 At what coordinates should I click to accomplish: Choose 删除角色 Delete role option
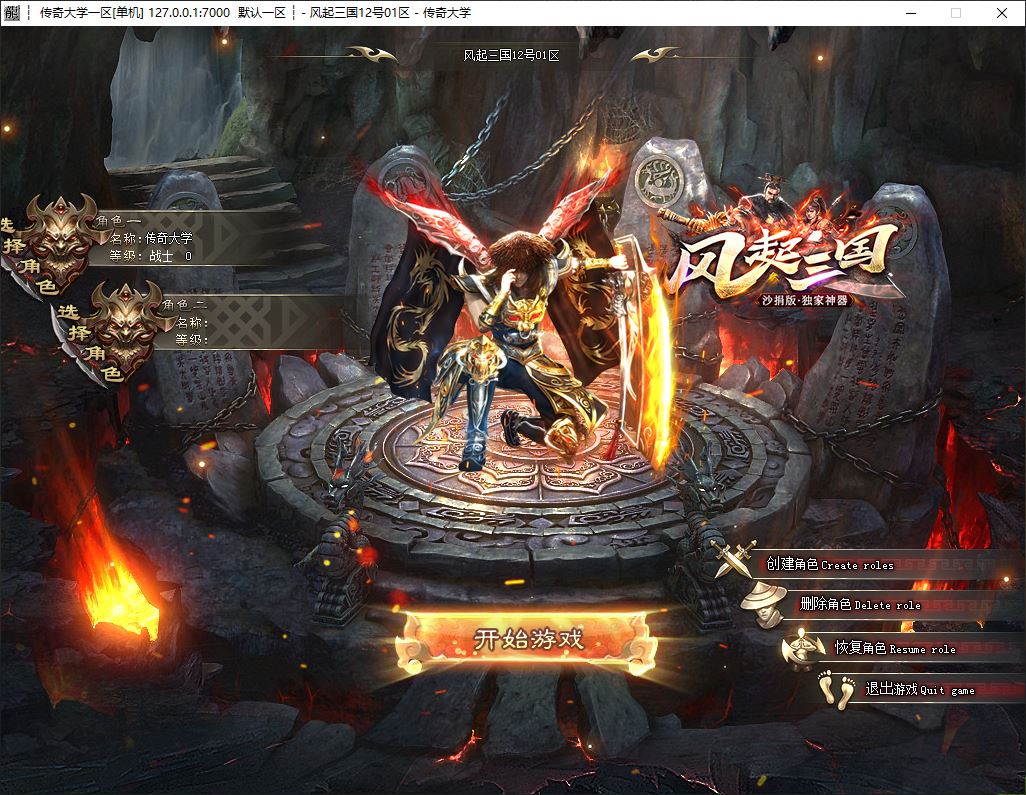tap(860, 605)
